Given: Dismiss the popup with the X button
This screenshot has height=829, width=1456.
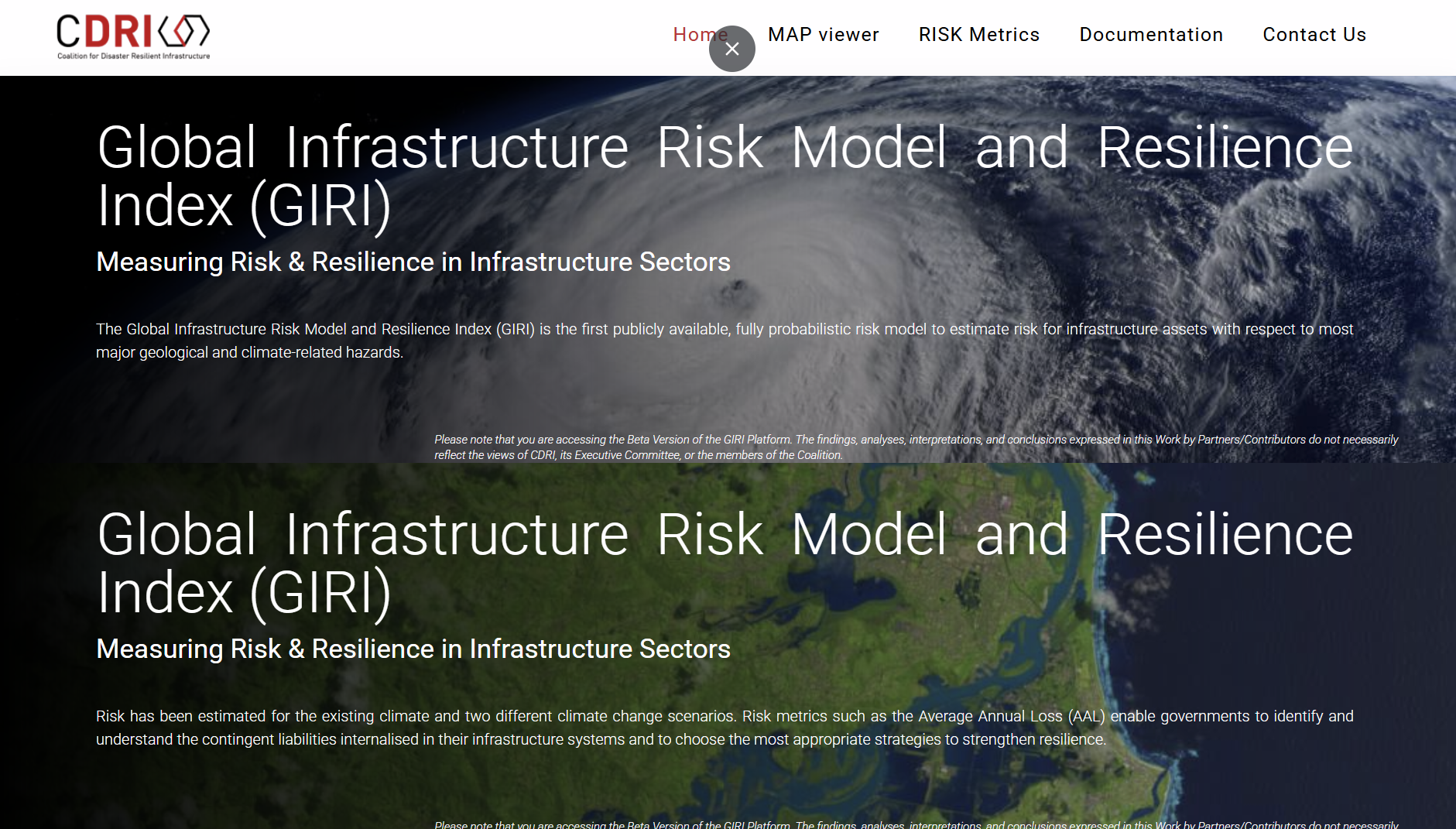Looking at the screenshot, I should coord(731,48).
